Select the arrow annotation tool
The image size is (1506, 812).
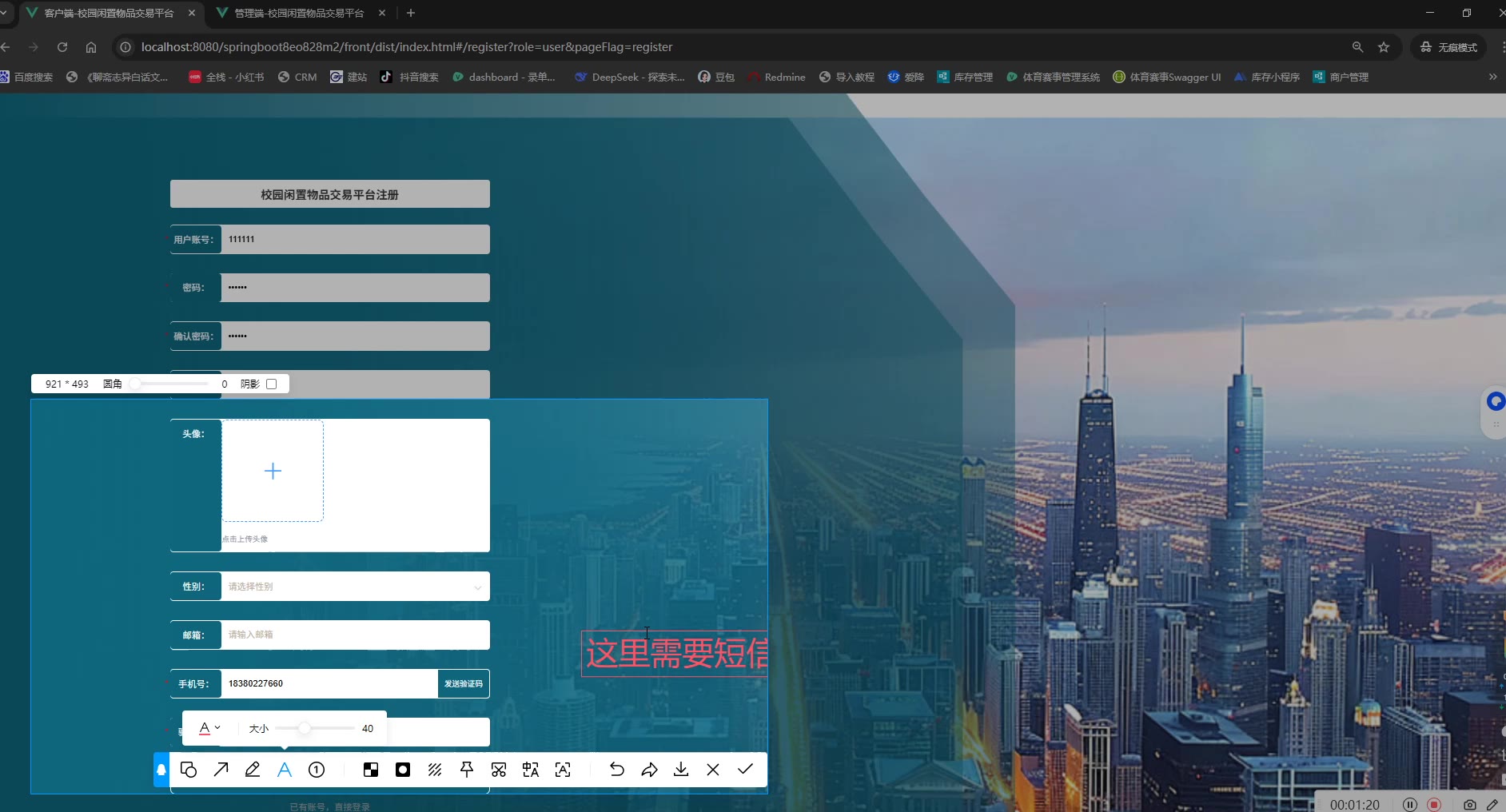coord(221,770)
